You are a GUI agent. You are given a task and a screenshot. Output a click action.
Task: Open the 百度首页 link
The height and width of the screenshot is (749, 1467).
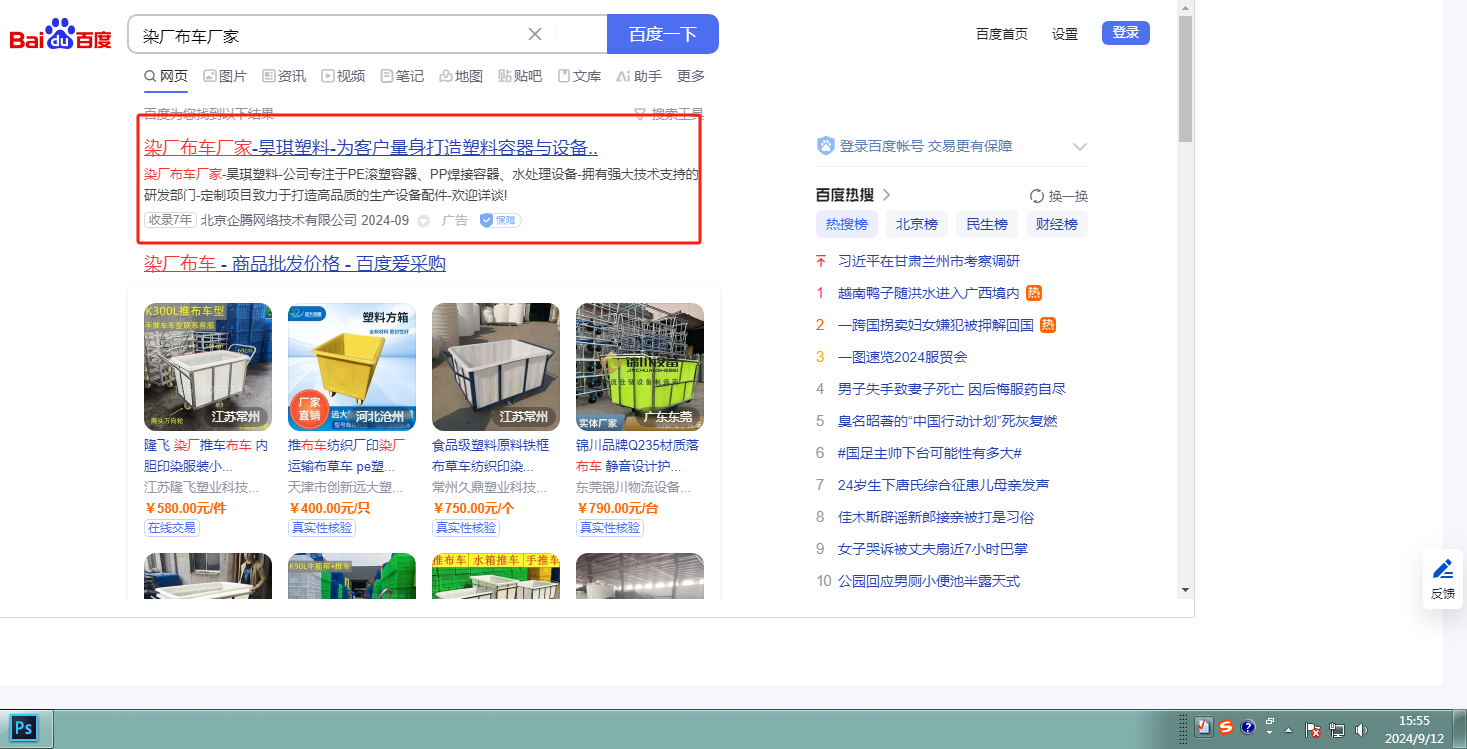coord(1001,34)
